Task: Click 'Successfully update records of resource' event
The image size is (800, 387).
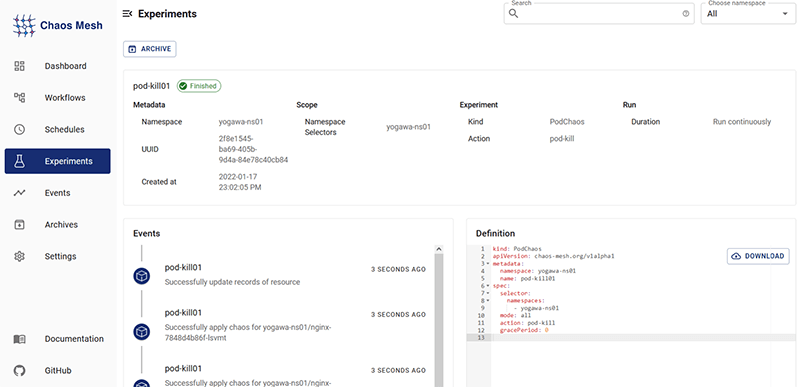Action: tap(232, 282)
